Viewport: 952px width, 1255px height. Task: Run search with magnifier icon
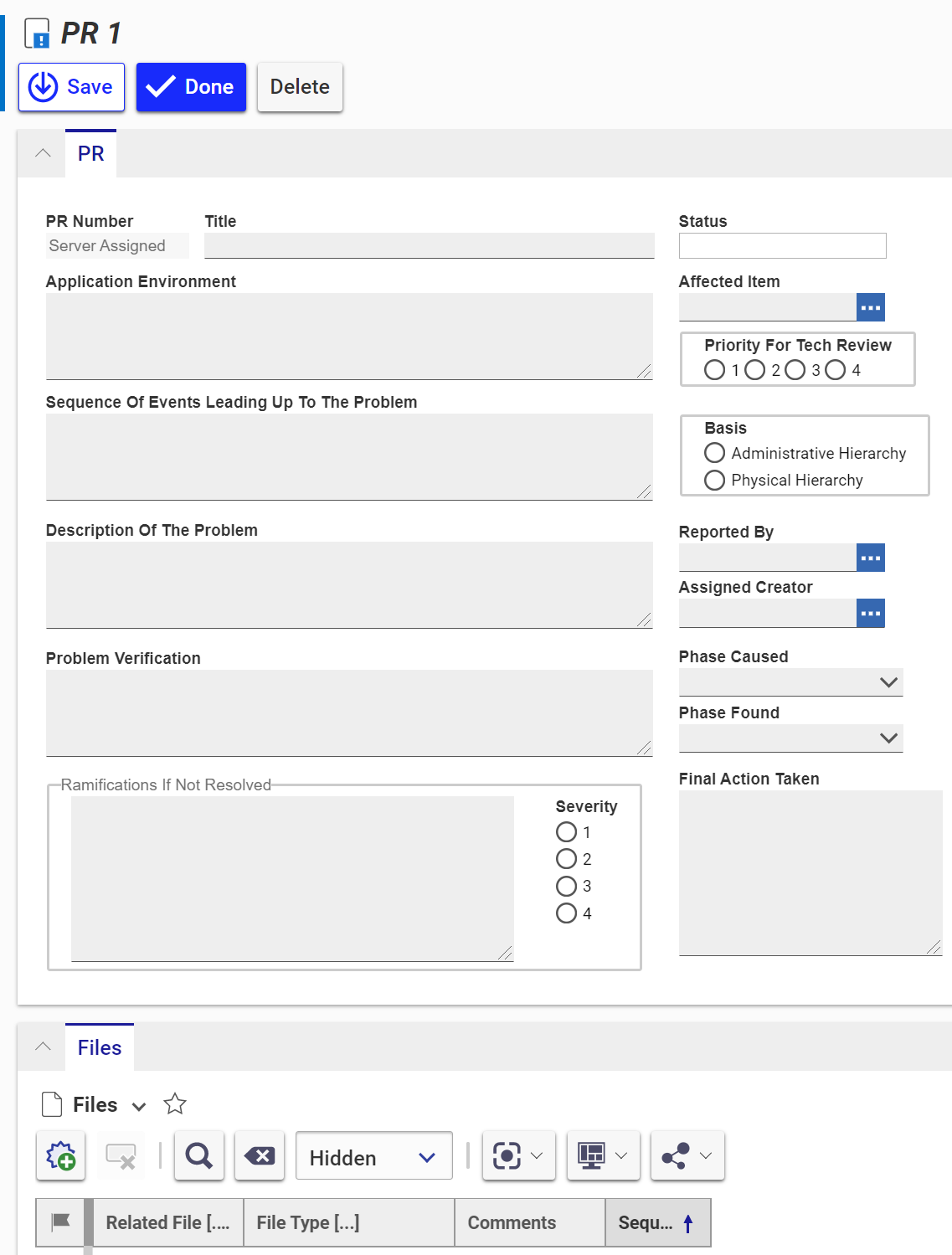199,1156
